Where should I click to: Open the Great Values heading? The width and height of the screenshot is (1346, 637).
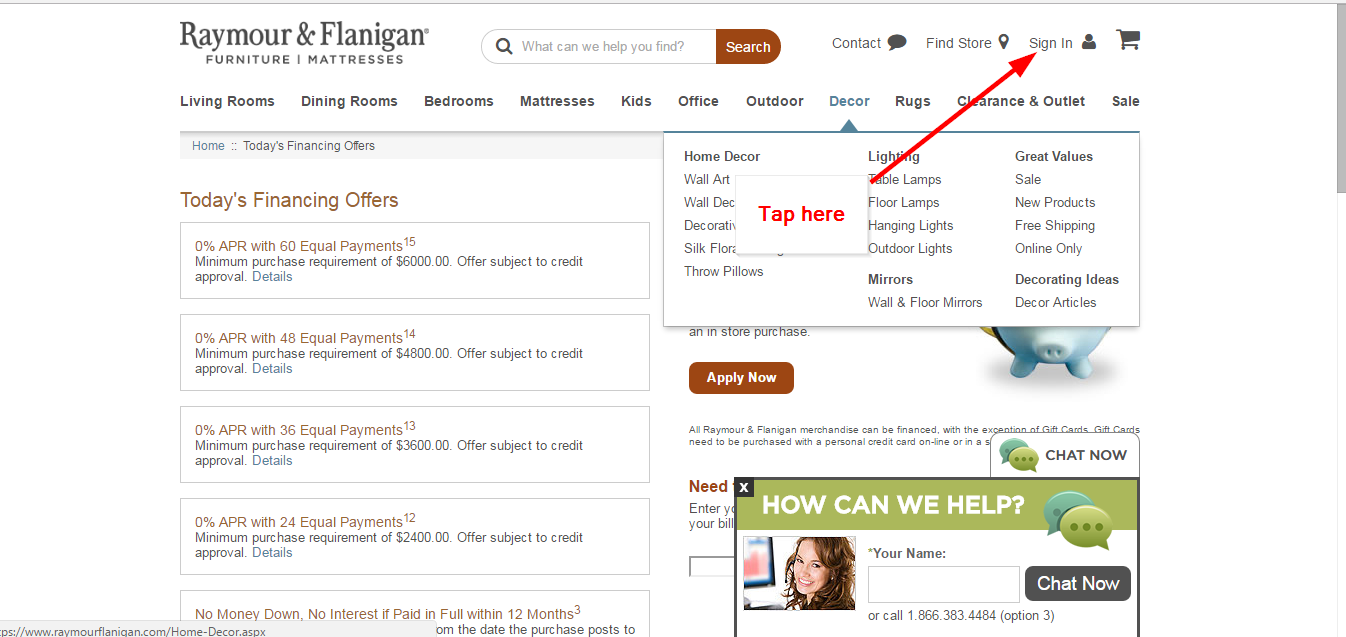point(1054,156)
